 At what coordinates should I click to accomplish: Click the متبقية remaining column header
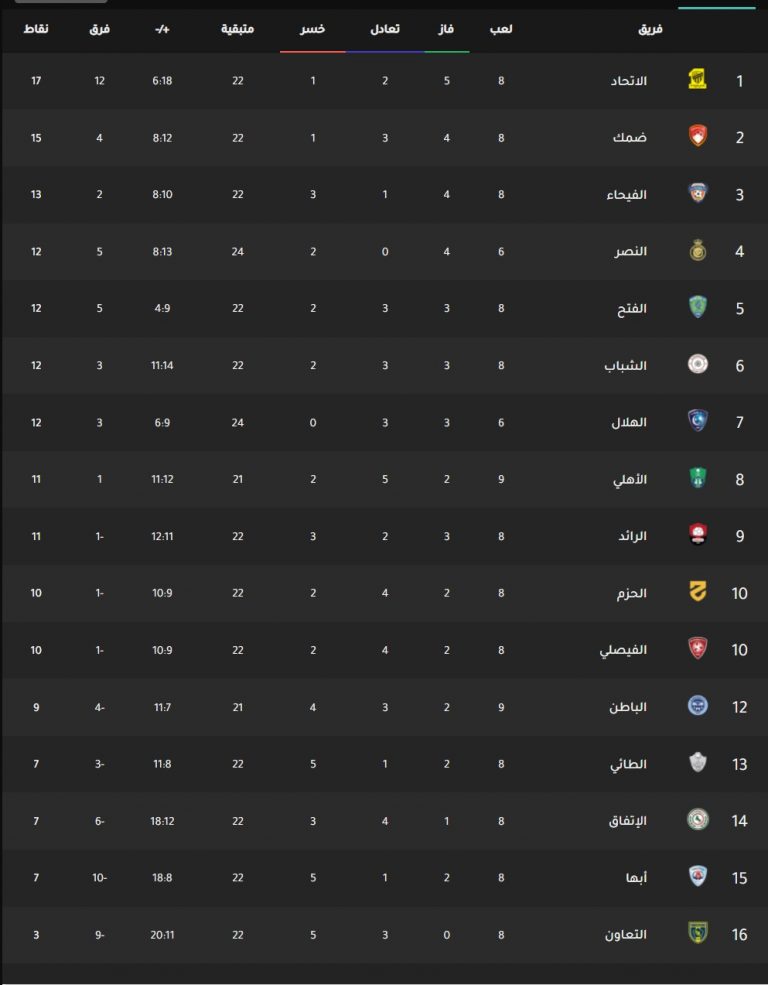click(237, 29)
